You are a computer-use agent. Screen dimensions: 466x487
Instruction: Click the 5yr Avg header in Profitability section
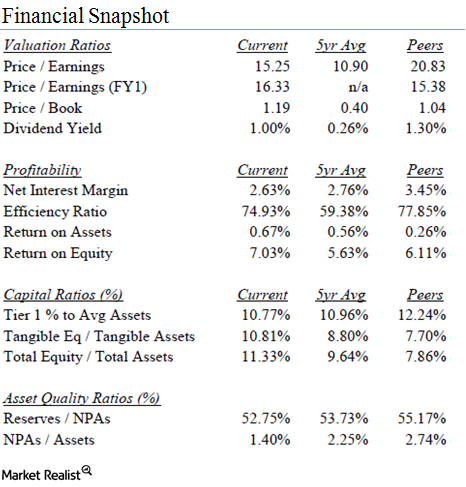pyautogui.click(x=341, y=170)
